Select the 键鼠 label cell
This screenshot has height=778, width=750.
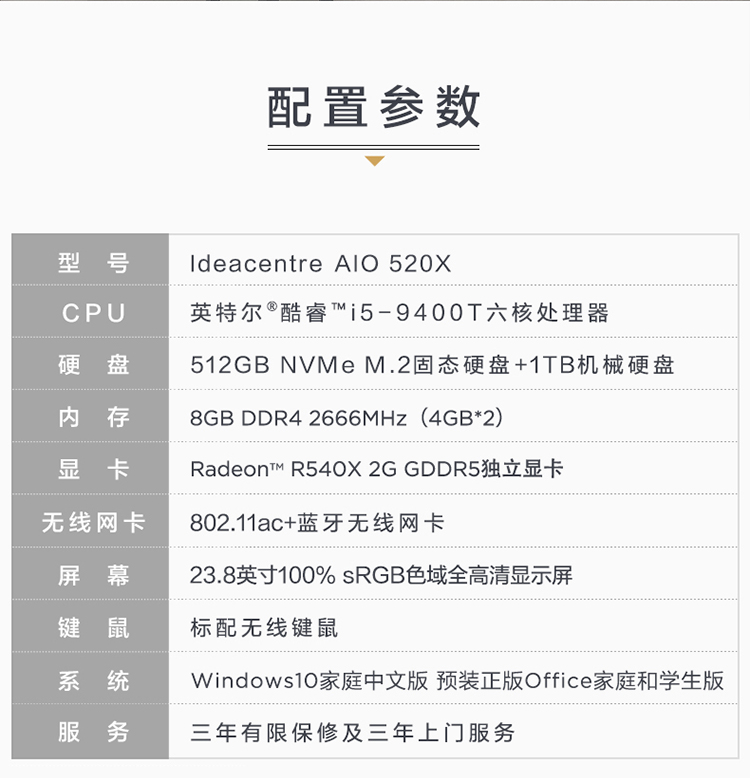pyautogui.click(x=90, y=626)
